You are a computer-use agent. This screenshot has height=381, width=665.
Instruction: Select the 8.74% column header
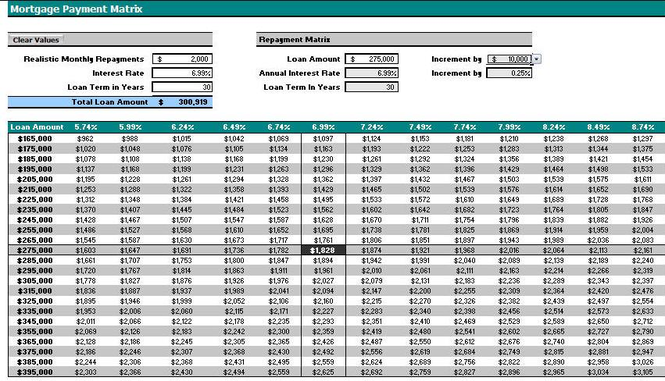tap(643, 127)
